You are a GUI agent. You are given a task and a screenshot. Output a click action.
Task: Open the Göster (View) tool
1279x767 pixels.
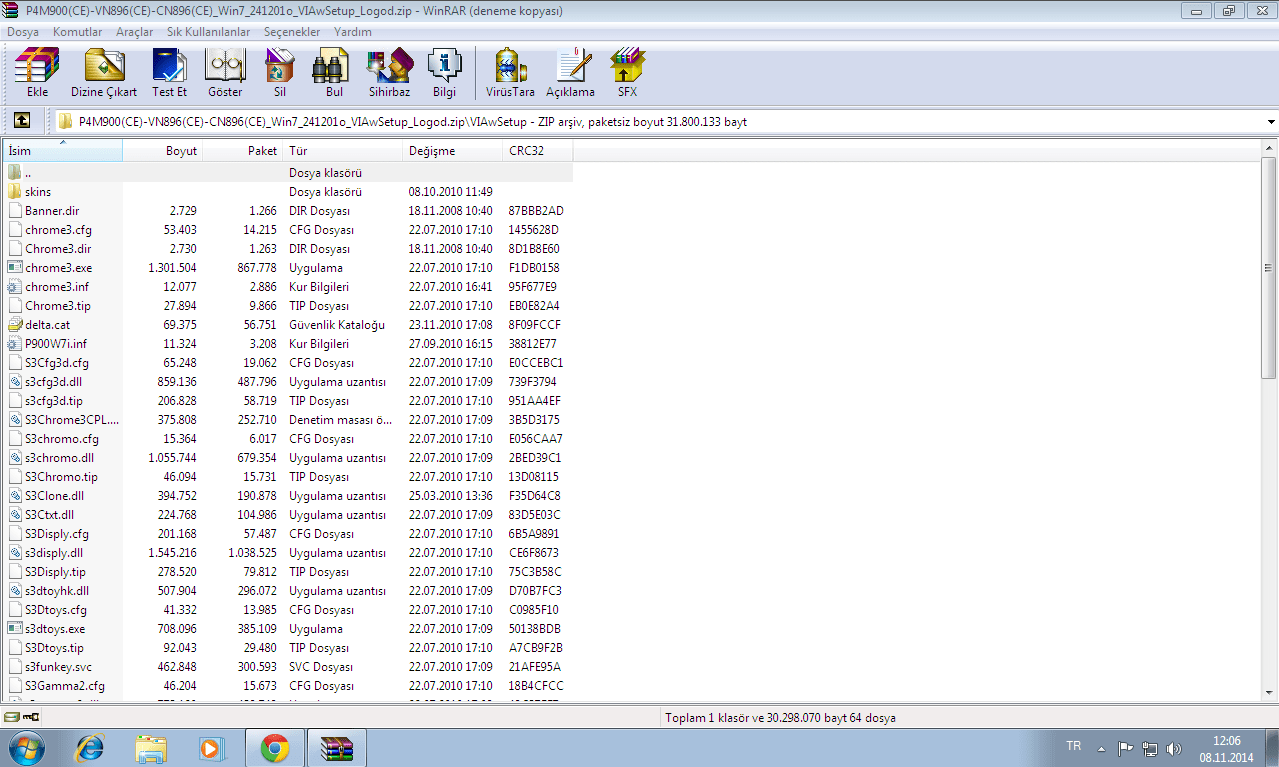(225, 72)
